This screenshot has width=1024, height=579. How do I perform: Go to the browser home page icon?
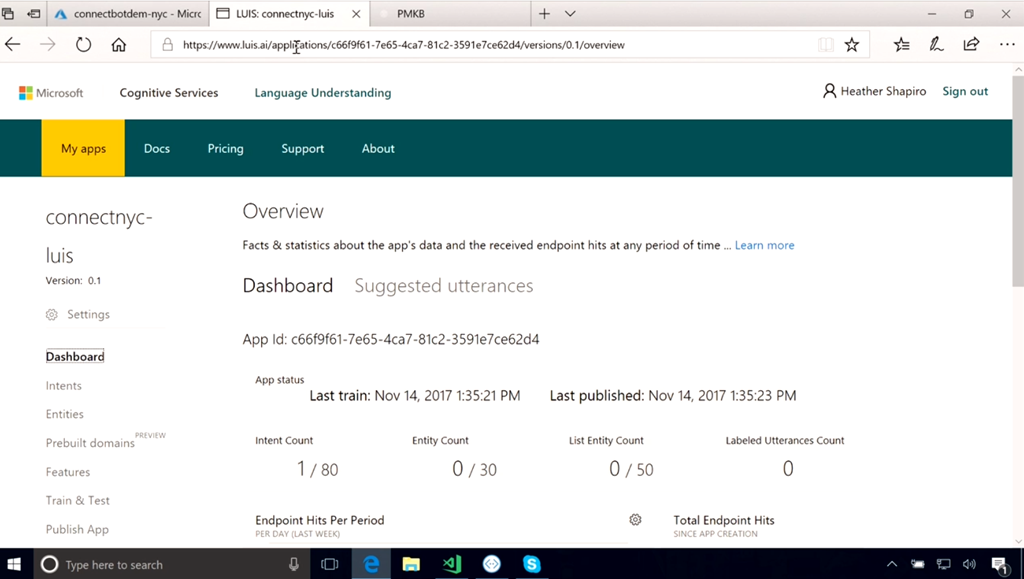pos(118,44)
